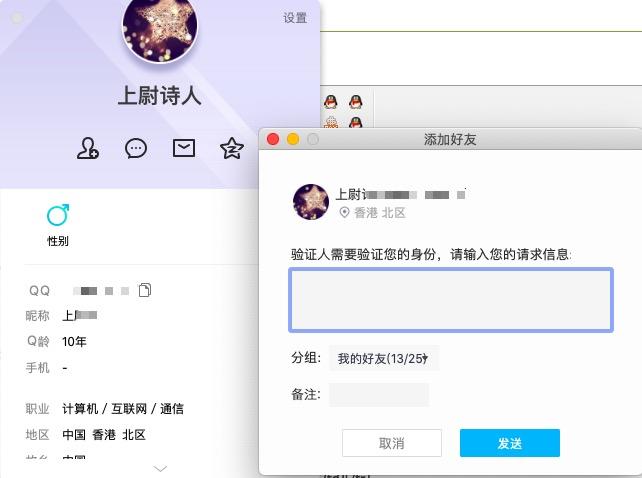642x478 pixels.
Task: Close the 添加好友 window with red button
Action: click(x=273, y=139)
